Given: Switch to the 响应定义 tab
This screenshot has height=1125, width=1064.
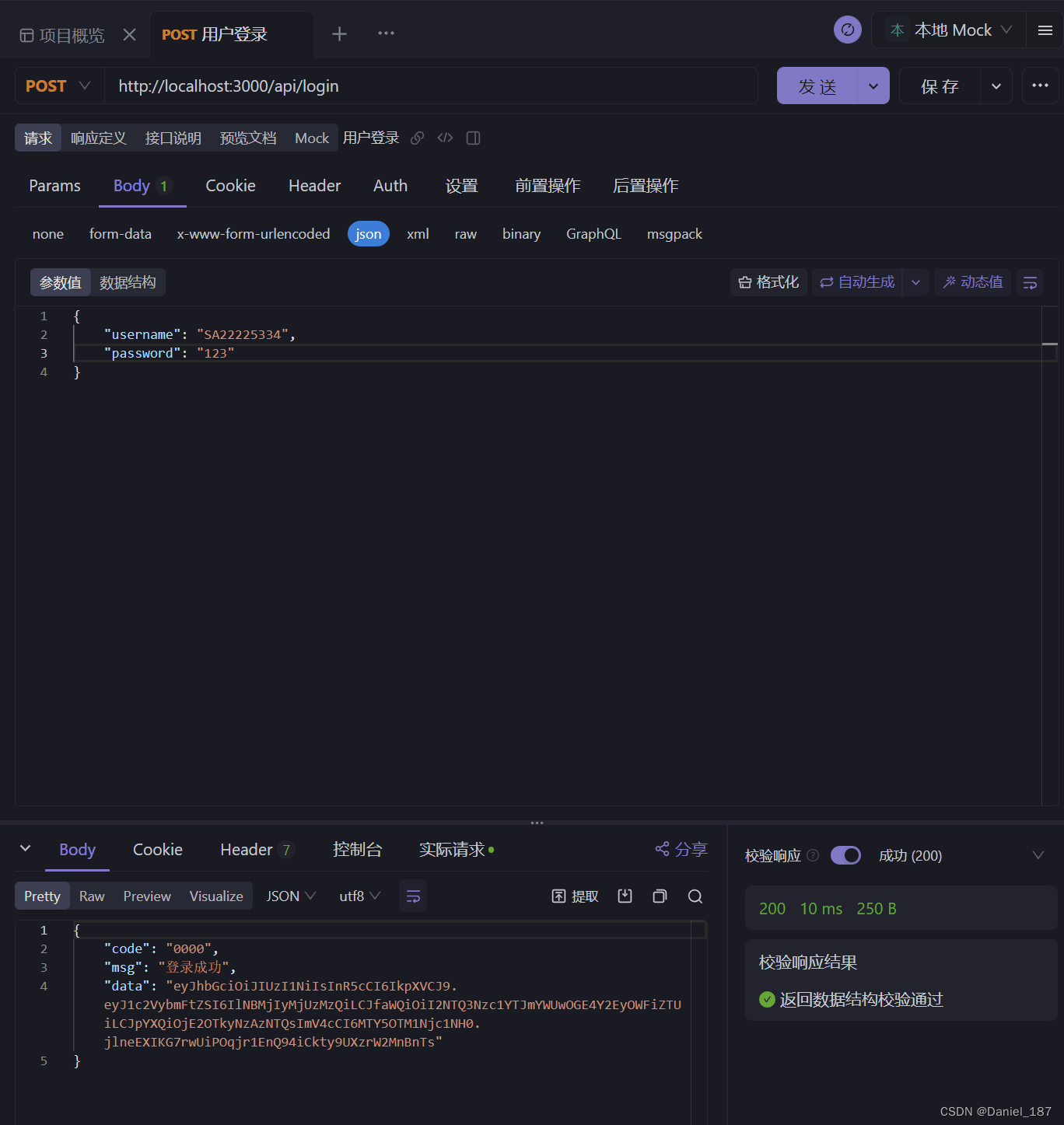Looking at the screenshot, I should [99, 138].
